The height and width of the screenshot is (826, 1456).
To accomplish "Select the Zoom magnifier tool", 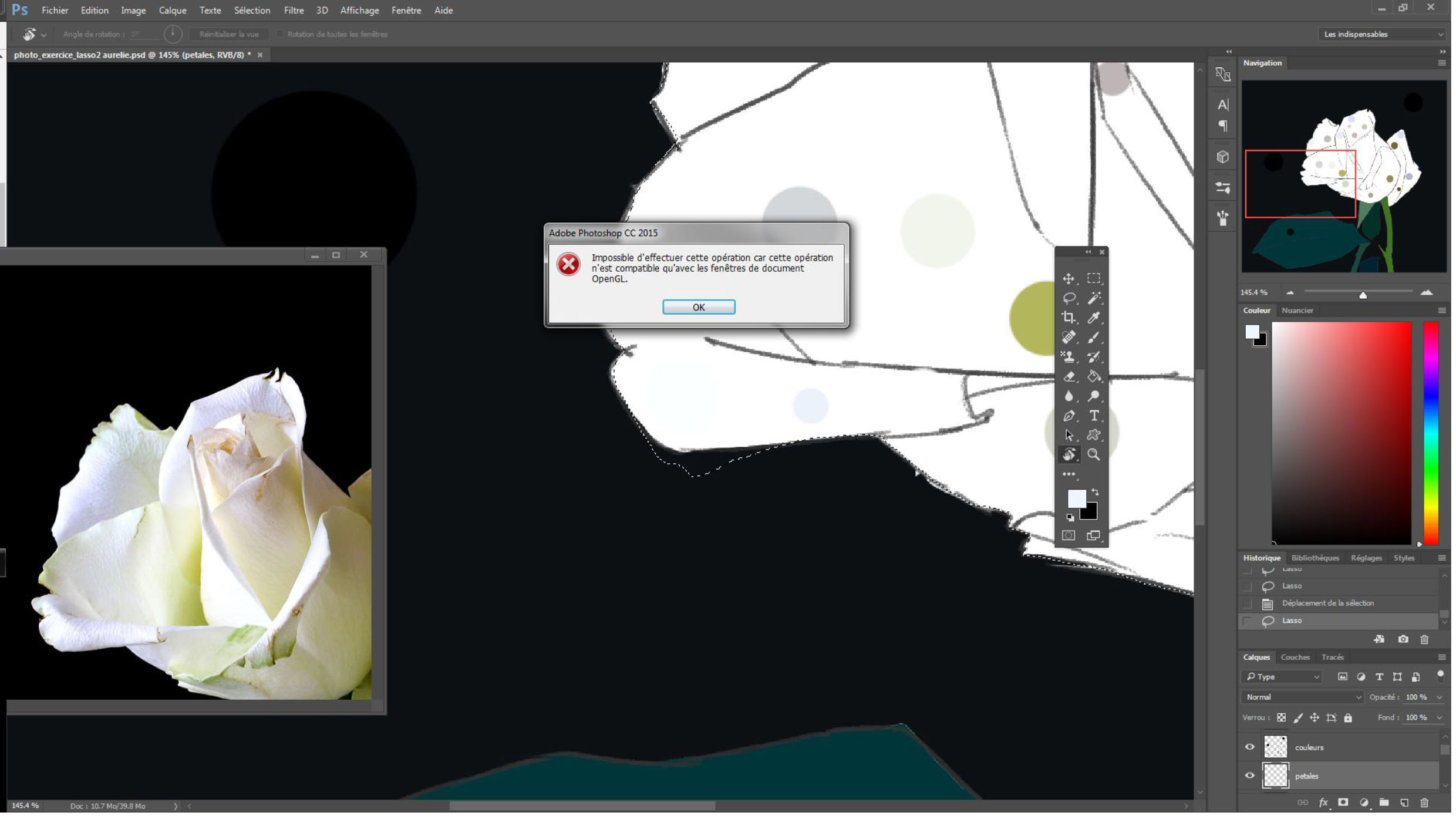I will (x=1094, y=454).
